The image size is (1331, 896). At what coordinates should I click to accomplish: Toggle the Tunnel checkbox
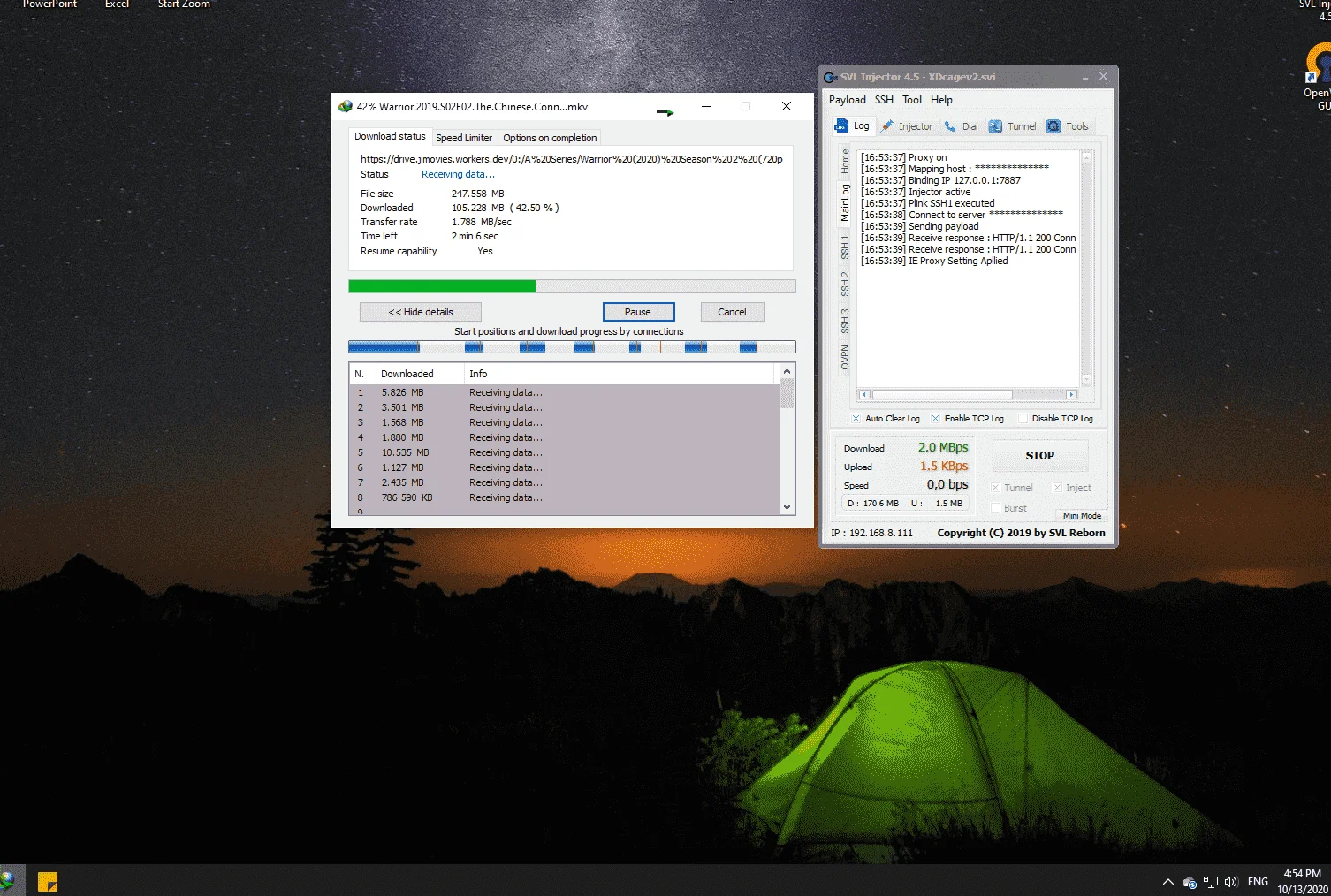click(x=995, y=488)
